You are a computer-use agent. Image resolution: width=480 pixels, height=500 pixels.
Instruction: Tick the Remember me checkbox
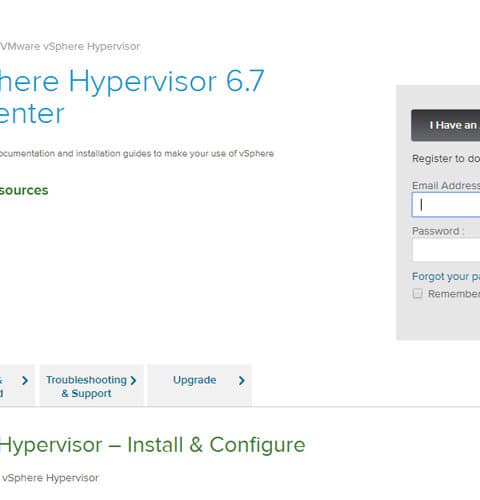(x=417, y=294)
